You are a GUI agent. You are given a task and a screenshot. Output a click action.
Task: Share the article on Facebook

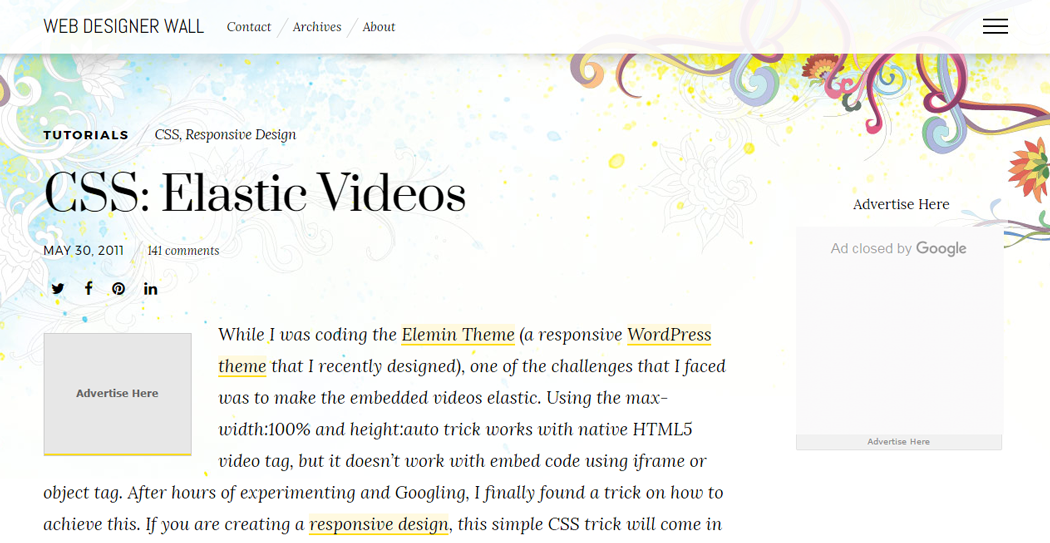coord(88,288)
